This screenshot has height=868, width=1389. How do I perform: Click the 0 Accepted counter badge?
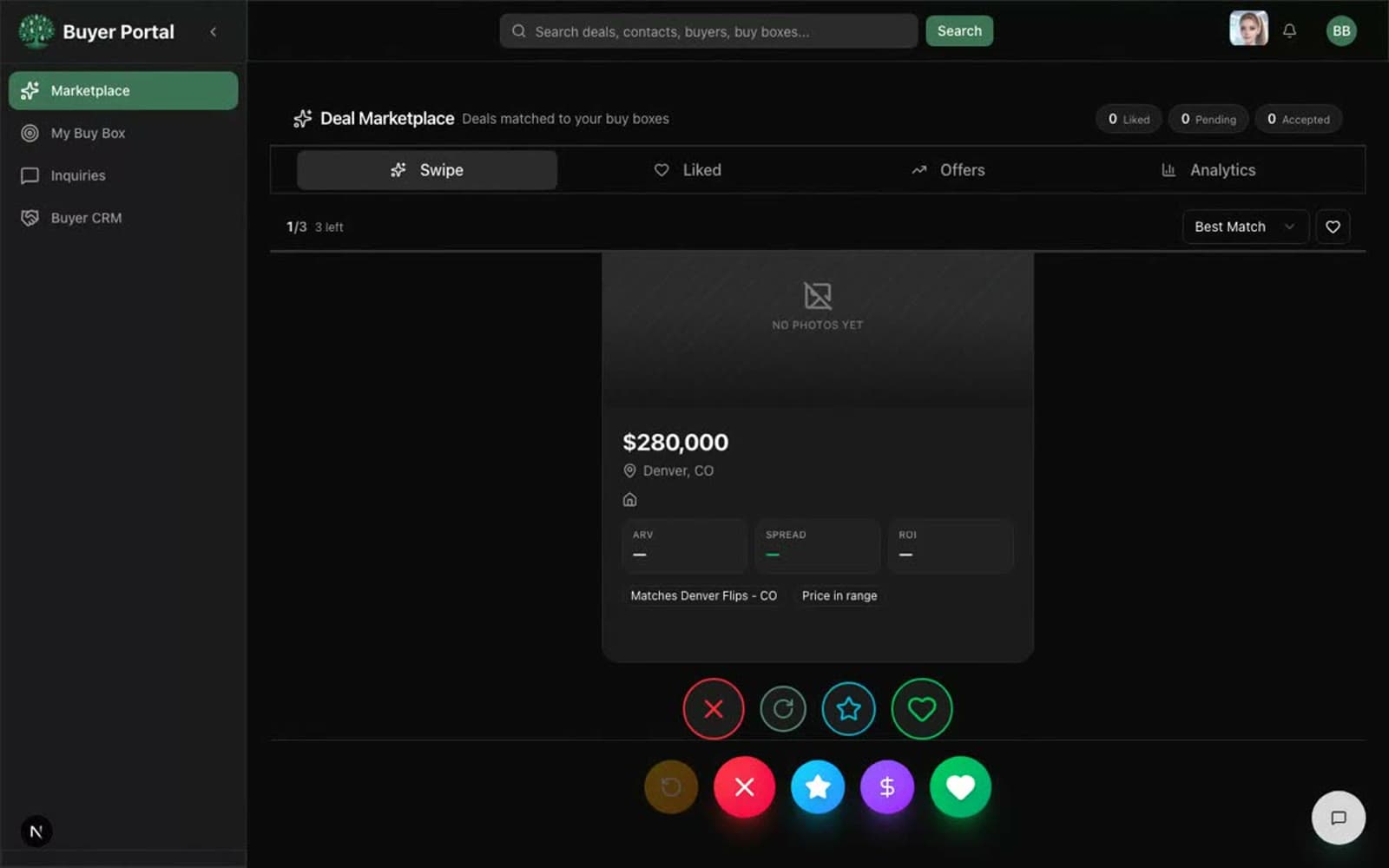coord(1299,119)
